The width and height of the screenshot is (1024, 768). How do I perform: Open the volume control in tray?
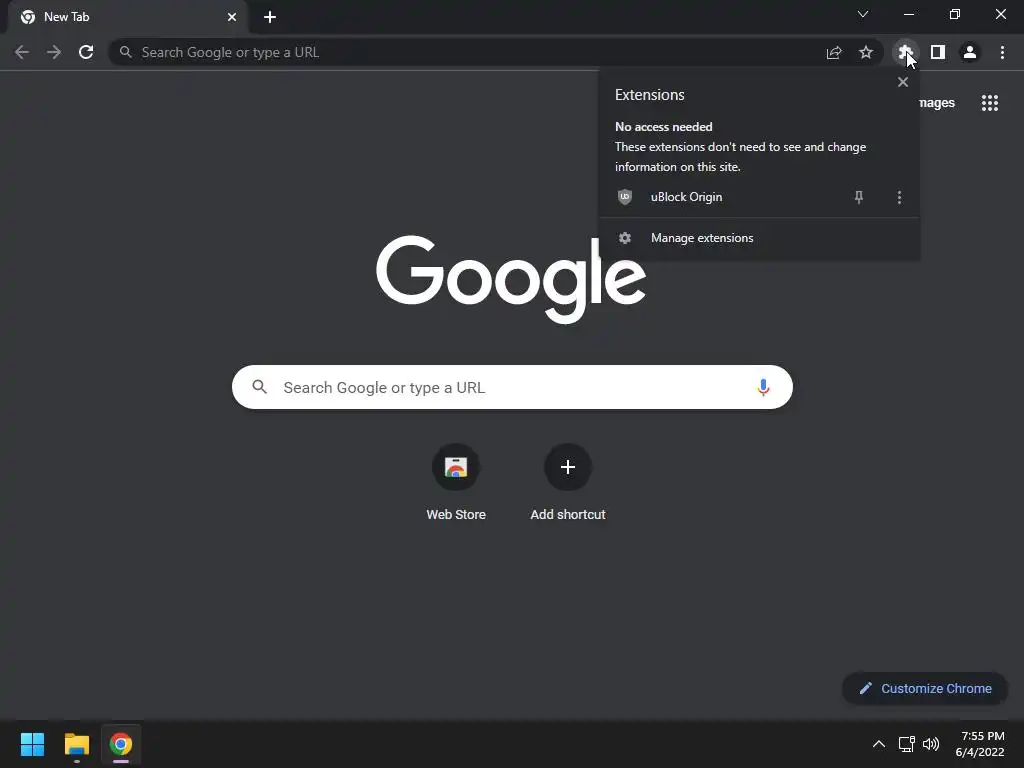pyautogui.click(x=931, y=744)
